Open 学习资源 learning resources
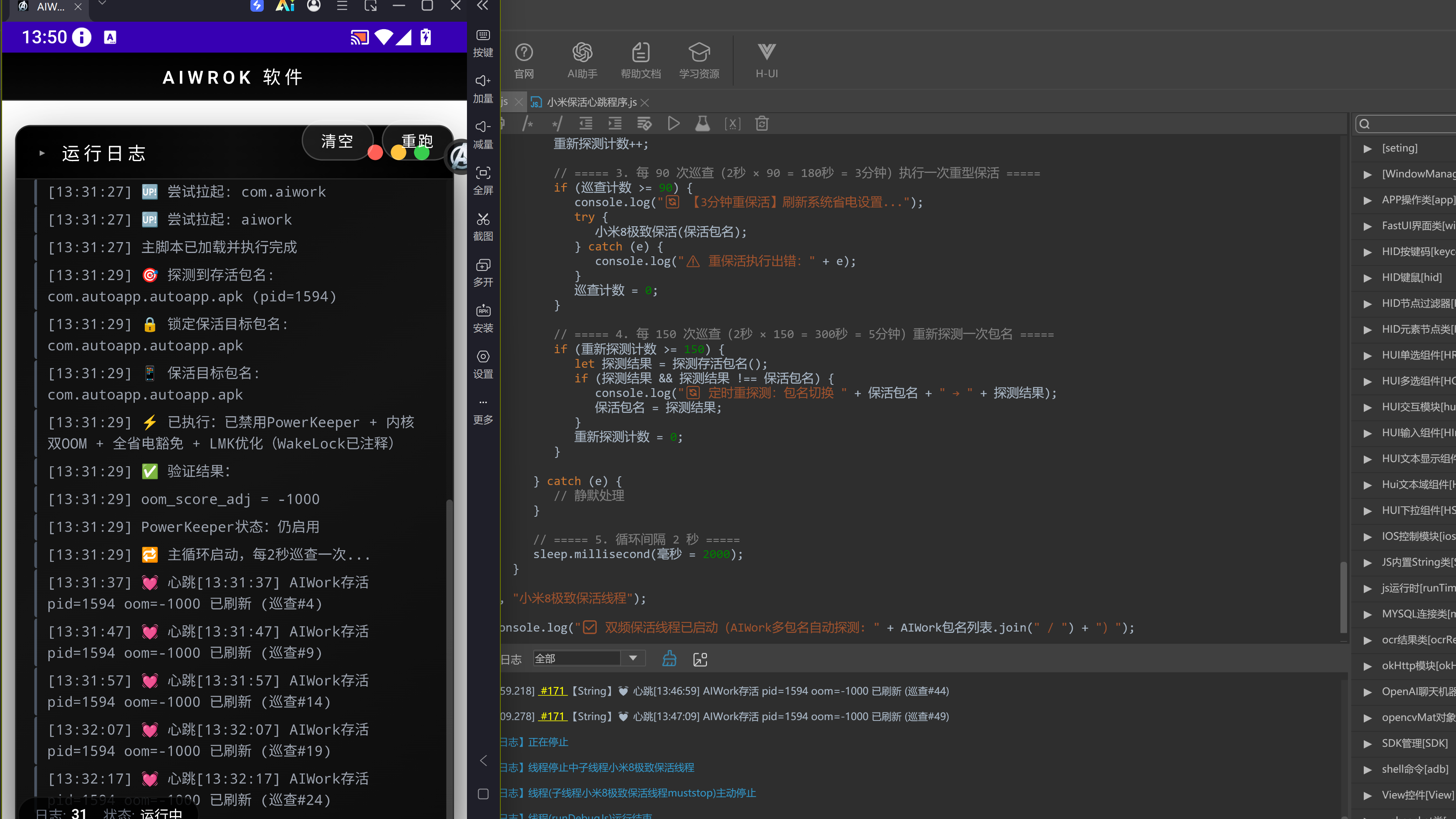Screen dimensions: 1456x819 [x=699, y=61]
